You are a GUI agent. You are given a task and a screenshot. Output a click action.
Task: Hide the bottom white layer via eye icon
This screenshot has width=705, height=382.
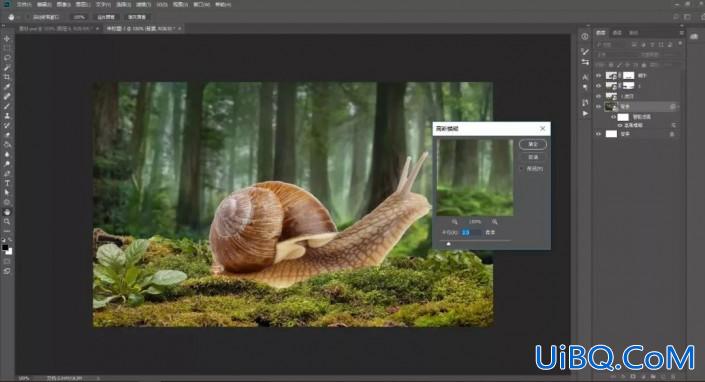[598, 134]
